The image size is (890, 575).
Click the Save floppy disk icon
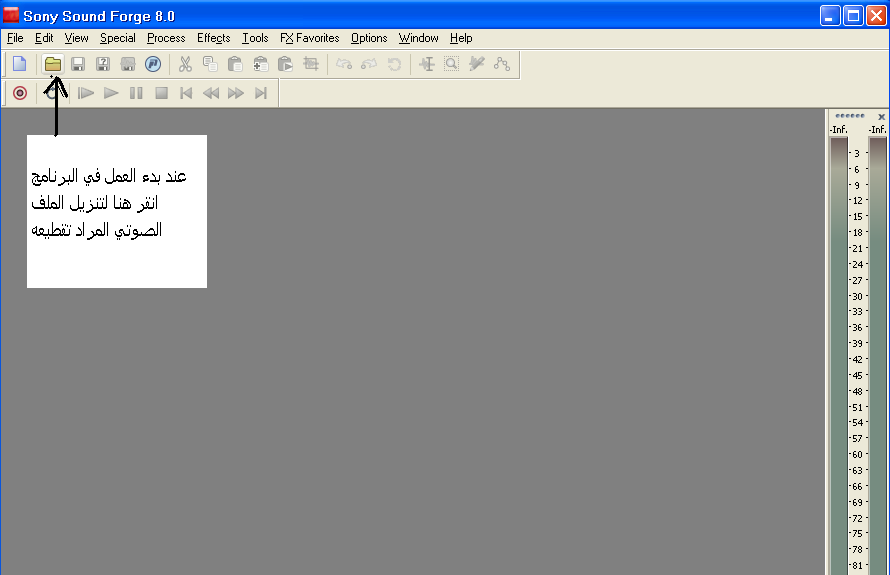(78, 64)
